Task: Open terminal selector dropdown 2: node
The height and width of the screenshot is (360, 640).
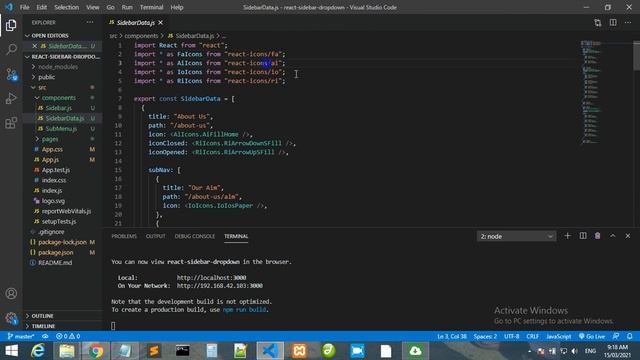Action: pos(516,236)
